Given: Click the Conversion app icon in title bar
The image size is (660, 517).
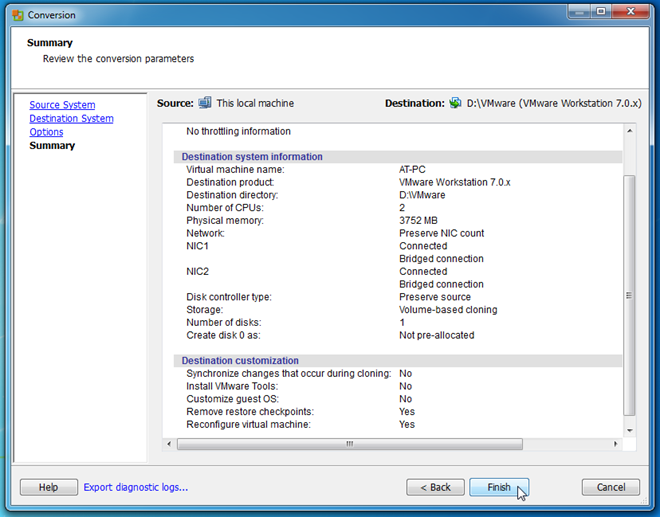Looking at the screenshot, I should coord(17,15).
